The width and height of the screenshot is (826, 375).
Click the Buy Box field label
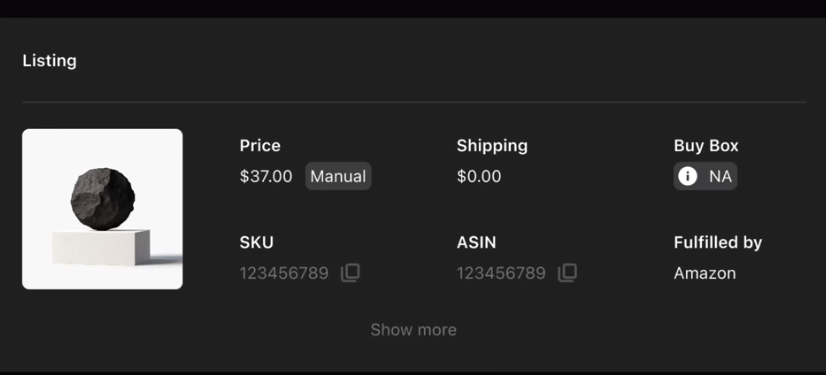pos(706,146)
